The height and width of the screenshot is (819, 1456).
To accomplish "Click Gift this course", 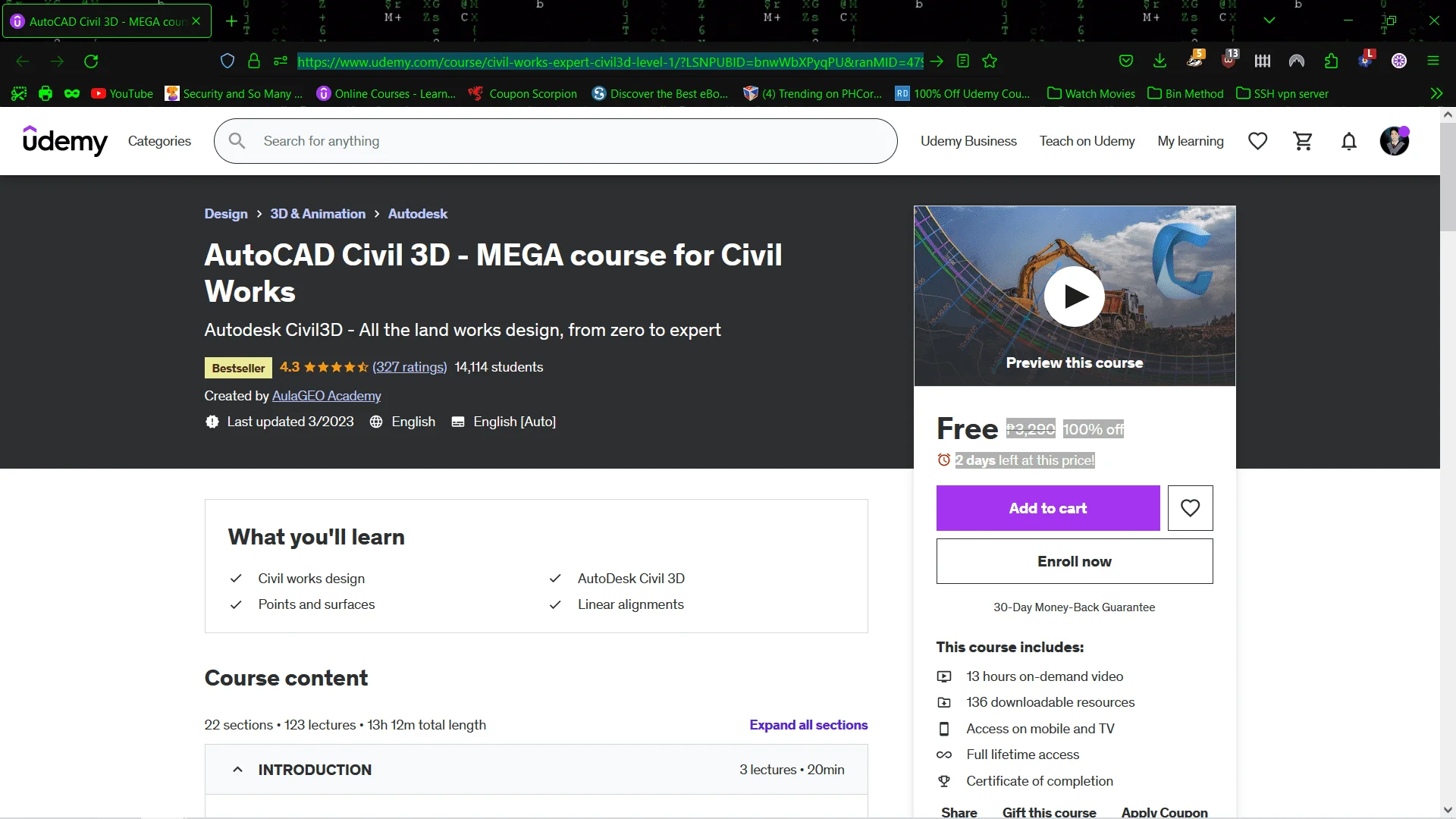I will [x=1050, y=812].
